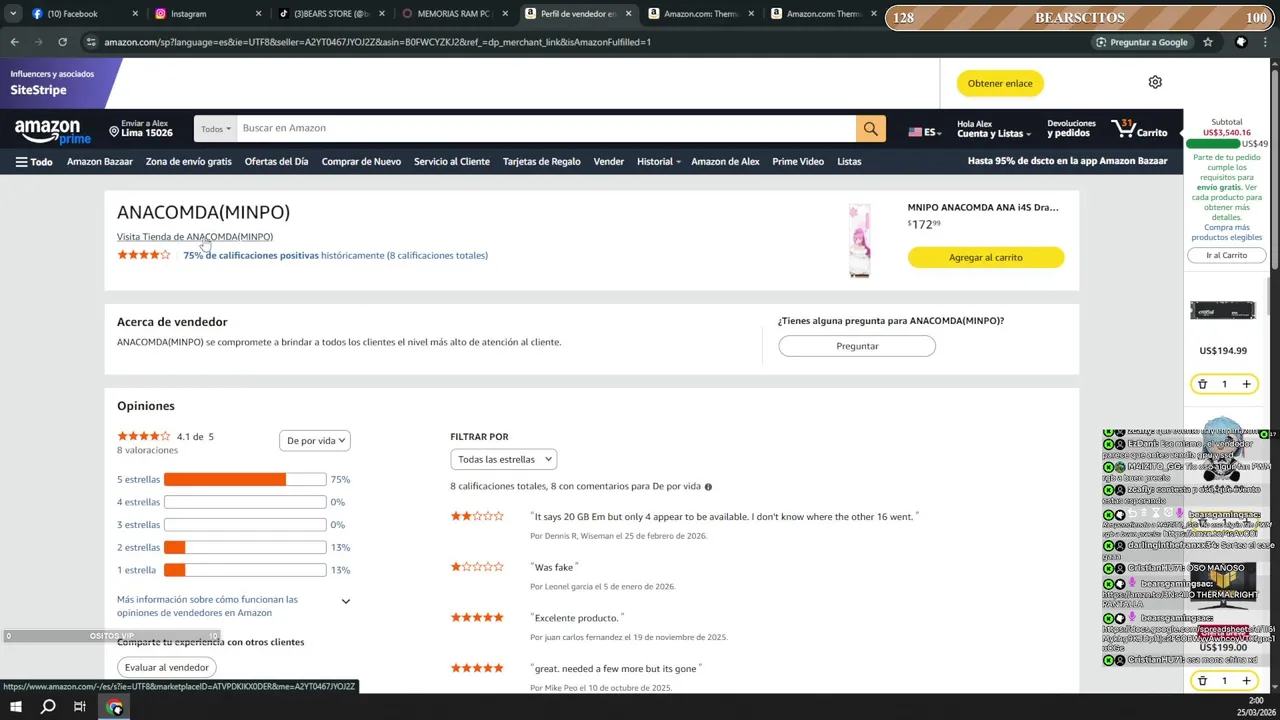Click Devoluciones y pedidos link
The height and width of the screenshot is (720, 1280).
click(x=1071, y=129)
